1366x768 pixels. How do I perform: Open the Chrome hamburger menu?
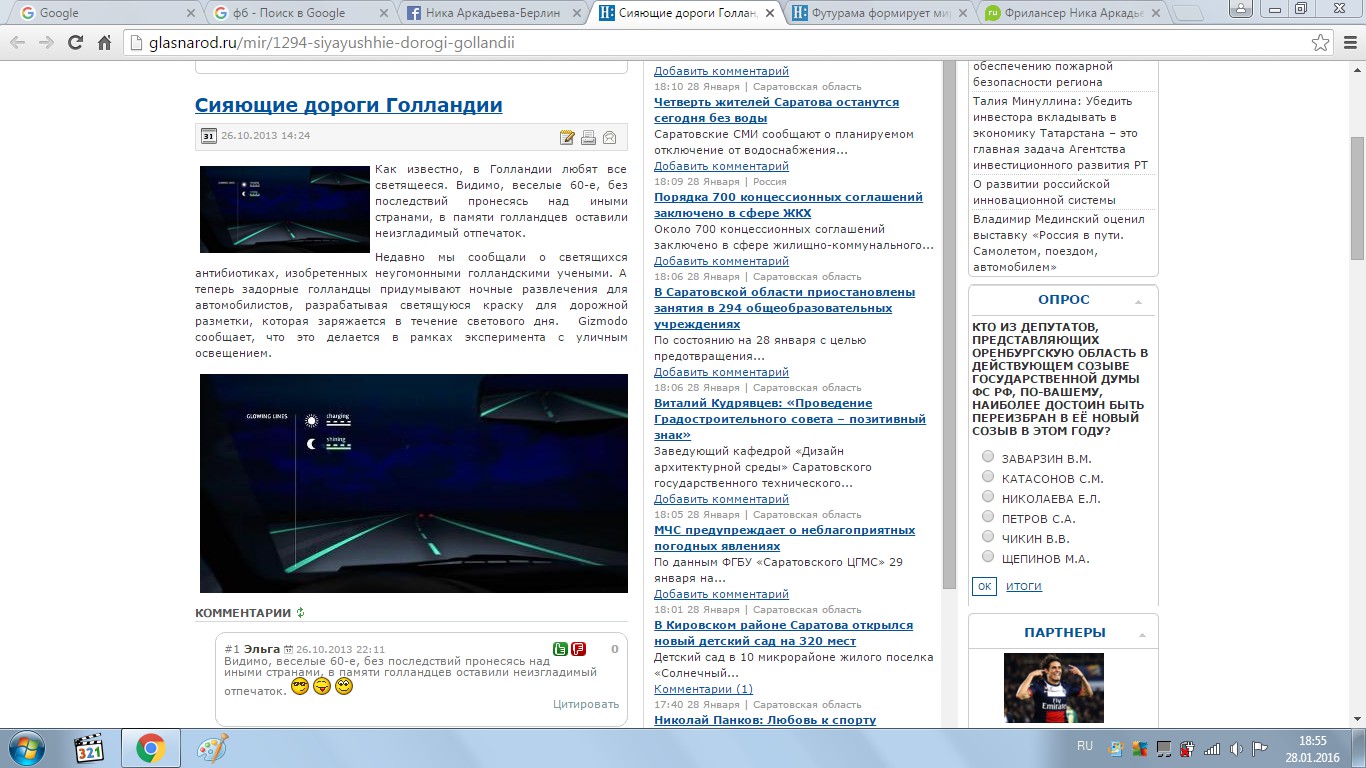click(1349, 43)
